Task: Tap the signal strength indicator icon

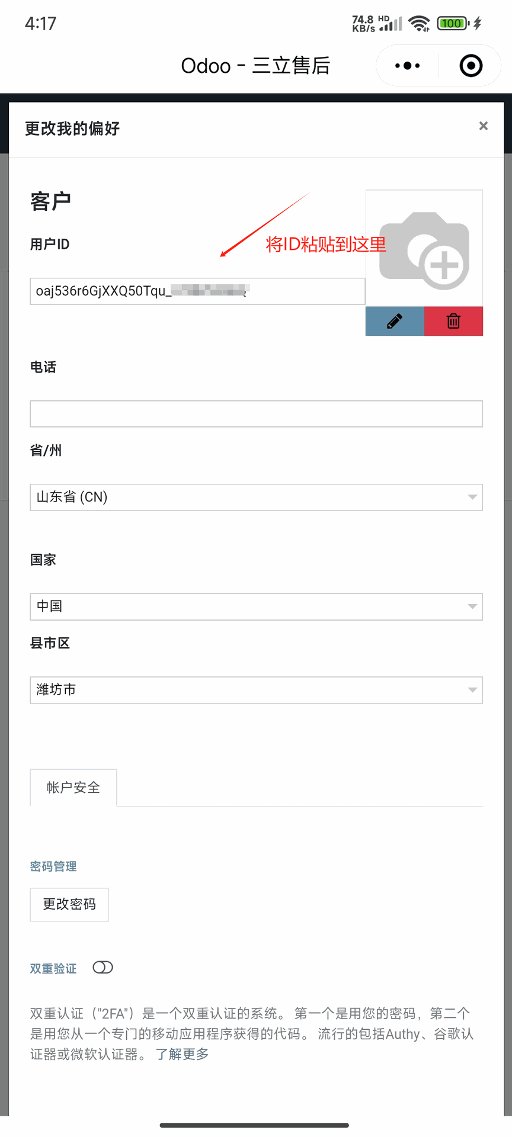Action: click(x=392, y=24)
